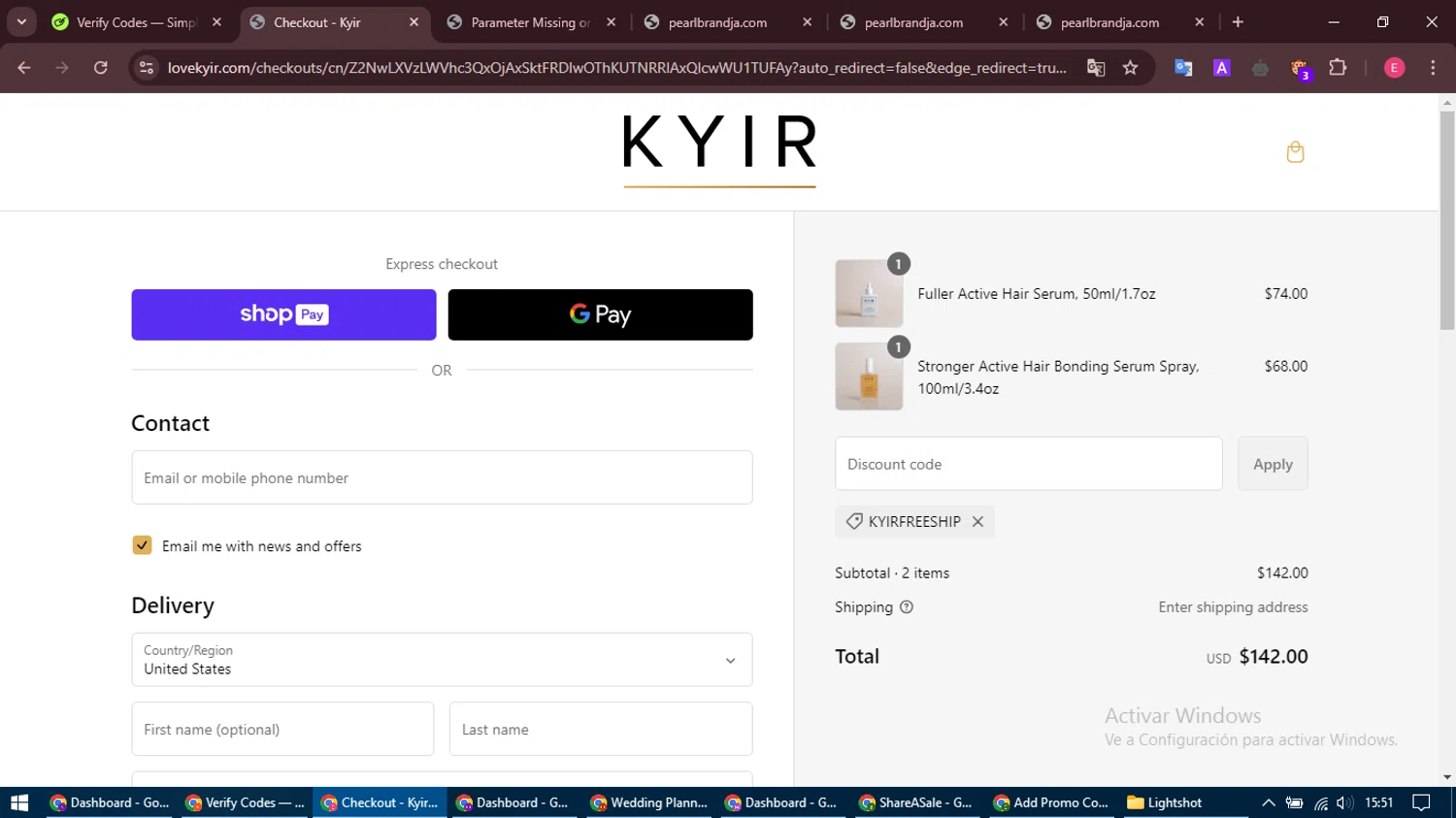
Task: Toggle Email me with news and offers
Action: [142, 545]
